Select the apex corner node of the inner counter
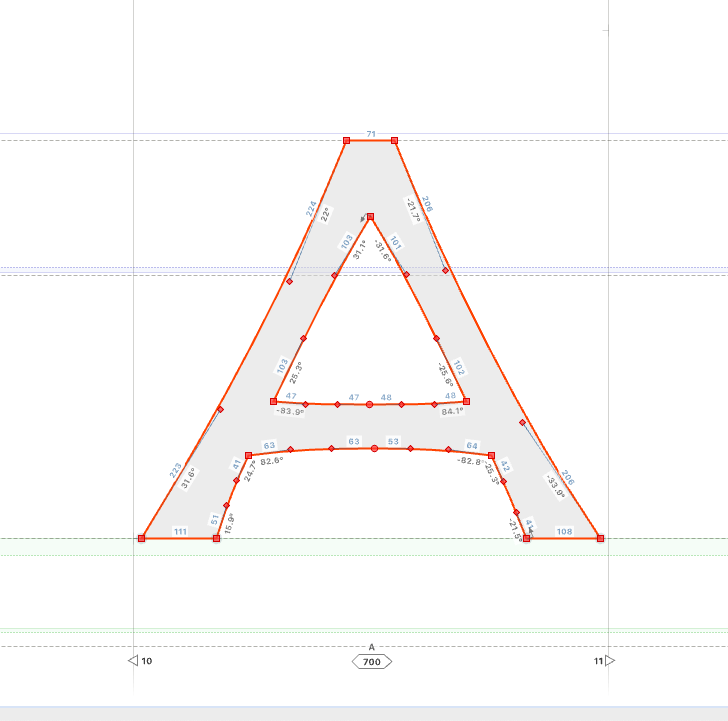This screenshot has height=721, width=728. [370, 216]
